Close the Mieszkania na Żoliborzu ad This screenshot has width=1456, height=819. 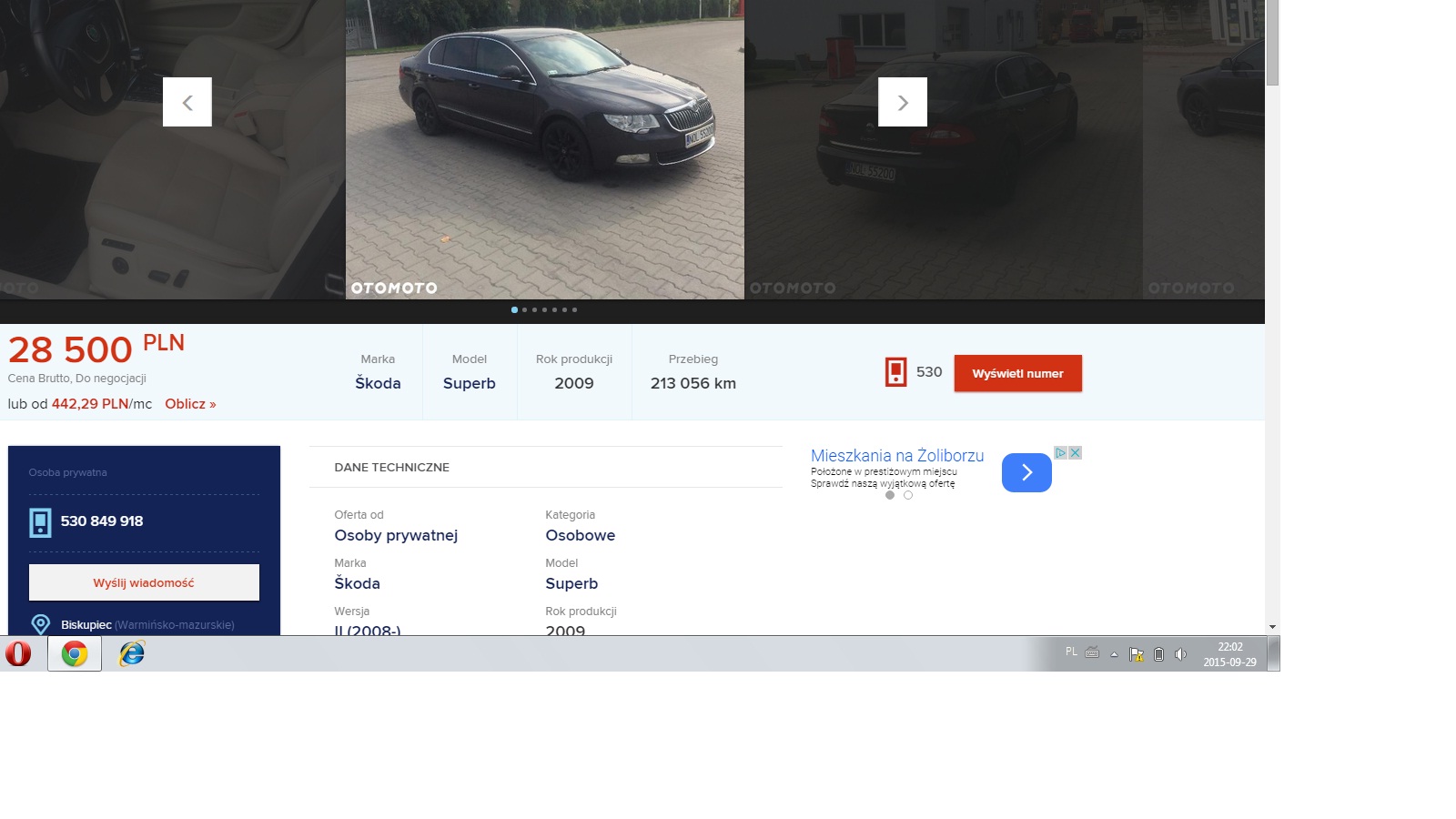[x=1075, y=453]
